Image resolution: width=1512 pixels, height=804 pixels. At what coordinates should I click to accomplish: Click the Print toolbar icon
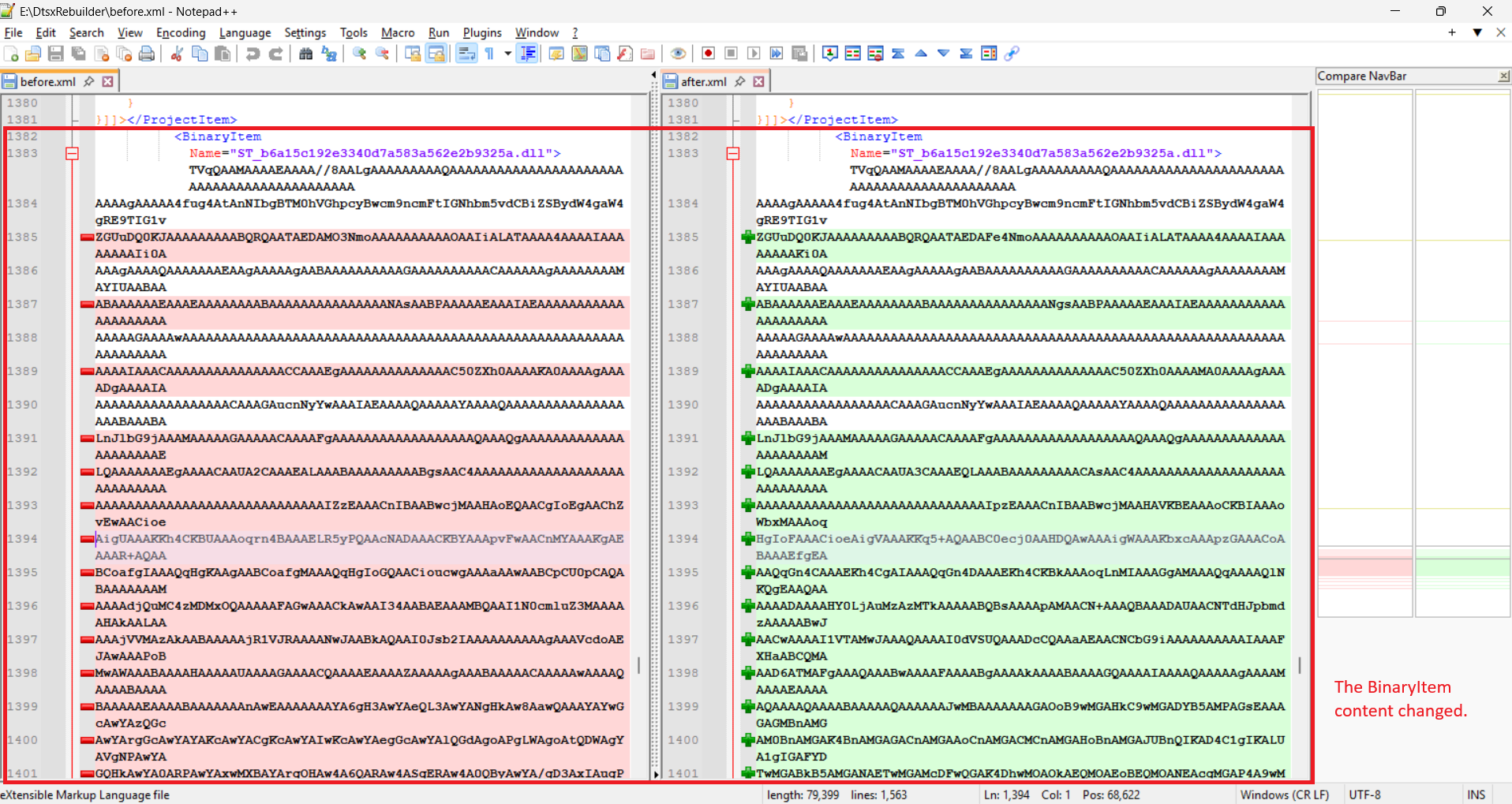(x=147, y=54)
